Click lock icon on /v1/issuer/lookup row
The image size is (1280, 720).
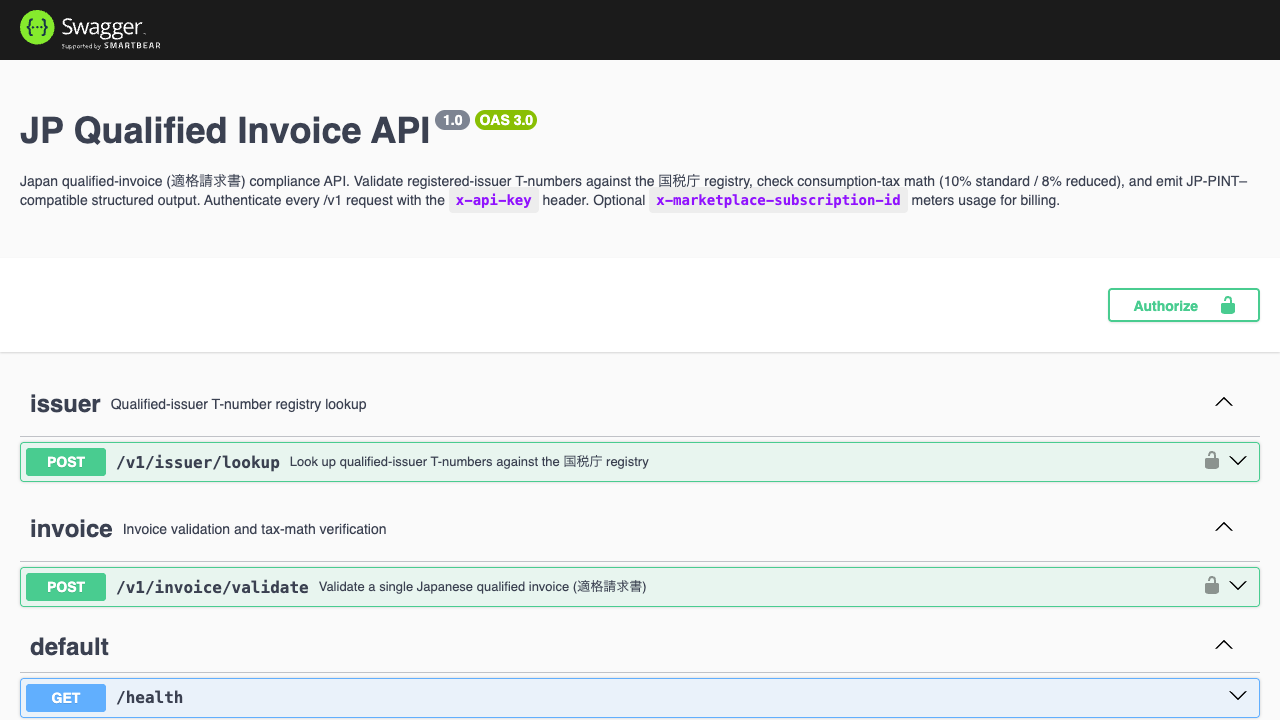(1211, 461)
